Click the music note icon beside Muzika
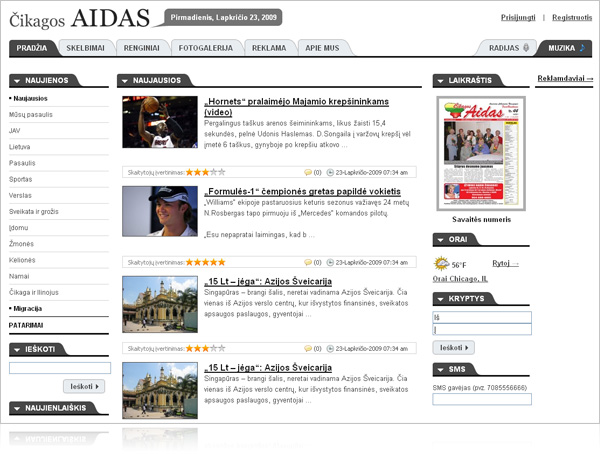Viewport: 600px width, 454px height. coord(582,48)
